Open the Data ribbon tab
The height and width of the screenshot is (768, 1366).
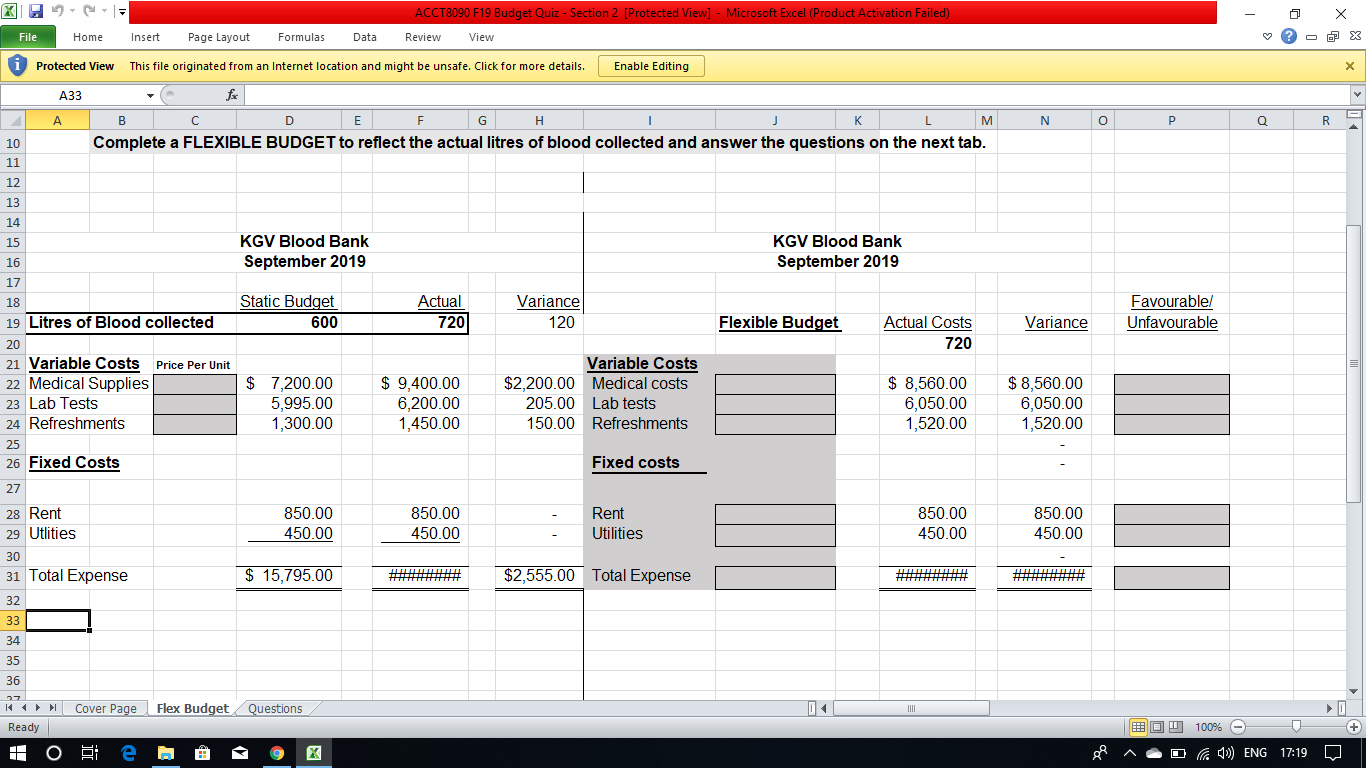365,37
